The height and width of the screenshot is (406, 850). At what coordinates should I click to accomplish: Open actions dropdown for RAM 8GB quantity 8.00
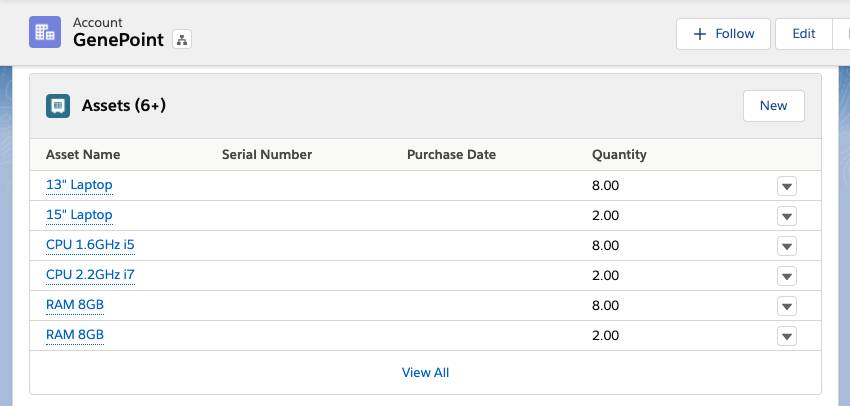(x=787, y=306)
